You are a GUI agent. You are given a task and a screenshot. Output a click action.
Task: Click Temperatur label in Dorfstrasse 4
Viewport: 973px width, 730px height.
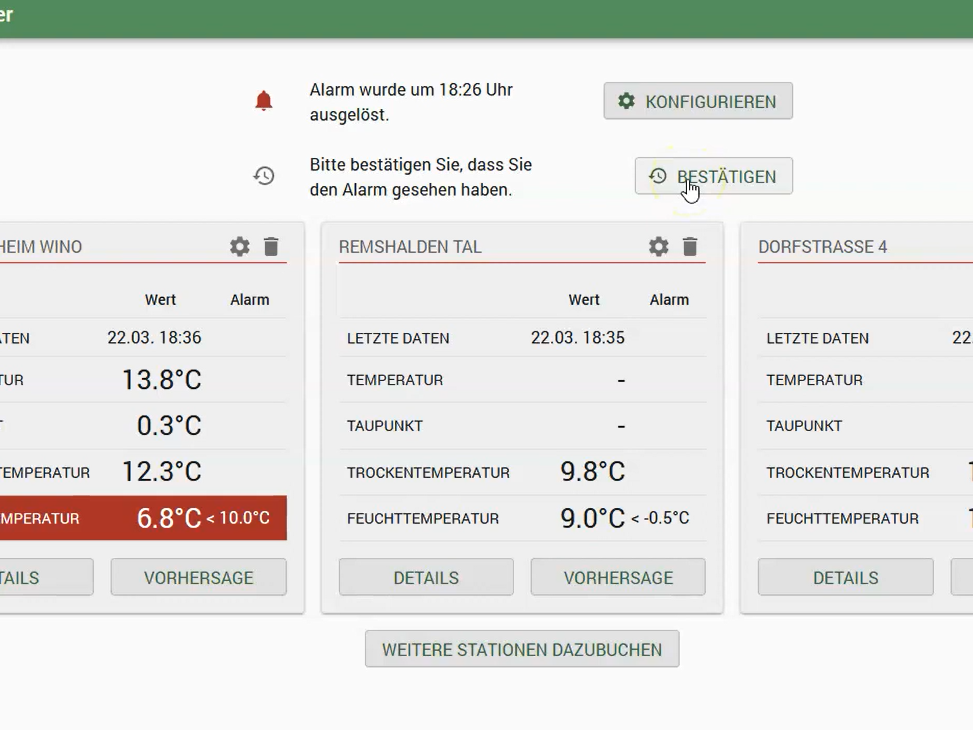coord(814,380)
